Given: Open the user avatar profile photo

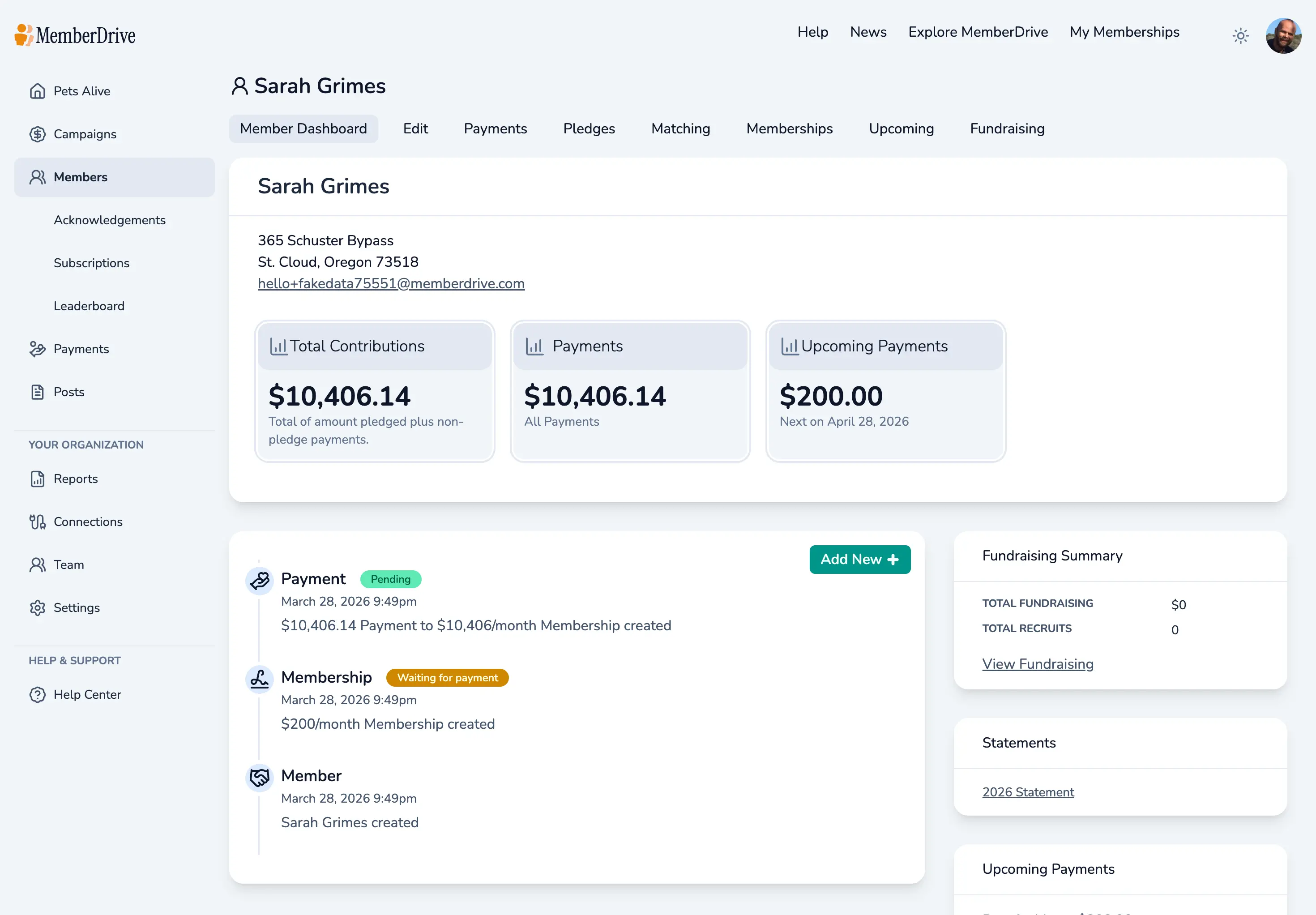Looking at the screenshot, I should pyautogui.click(x=1283, y=35).
